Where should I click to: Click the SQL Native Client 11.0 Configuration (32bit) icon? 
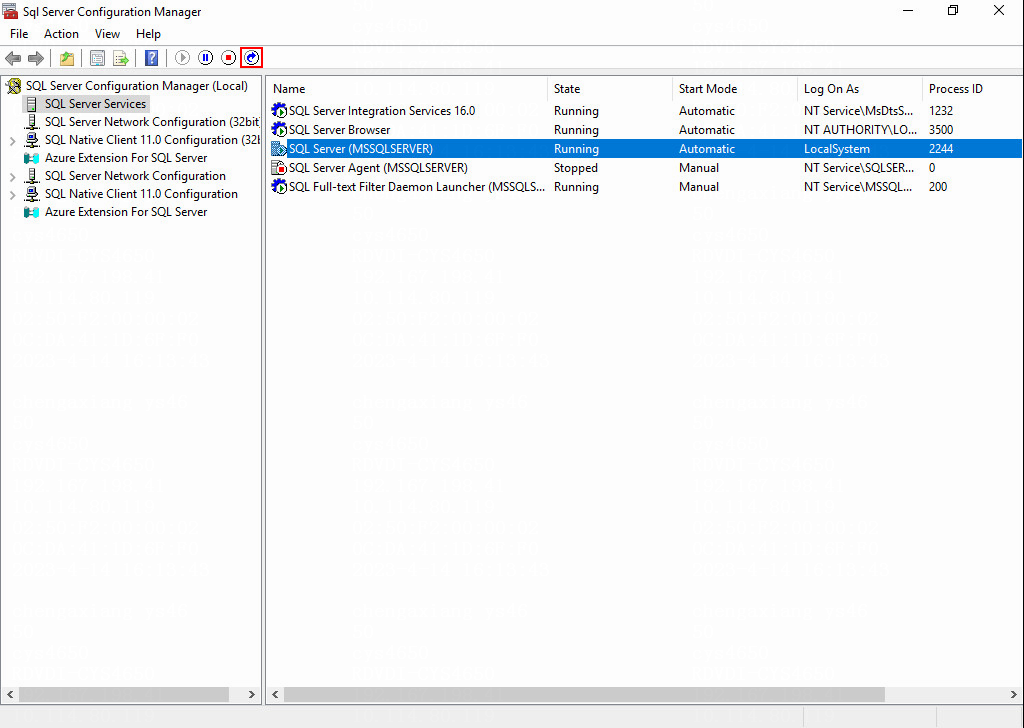[x=32, y=140]
